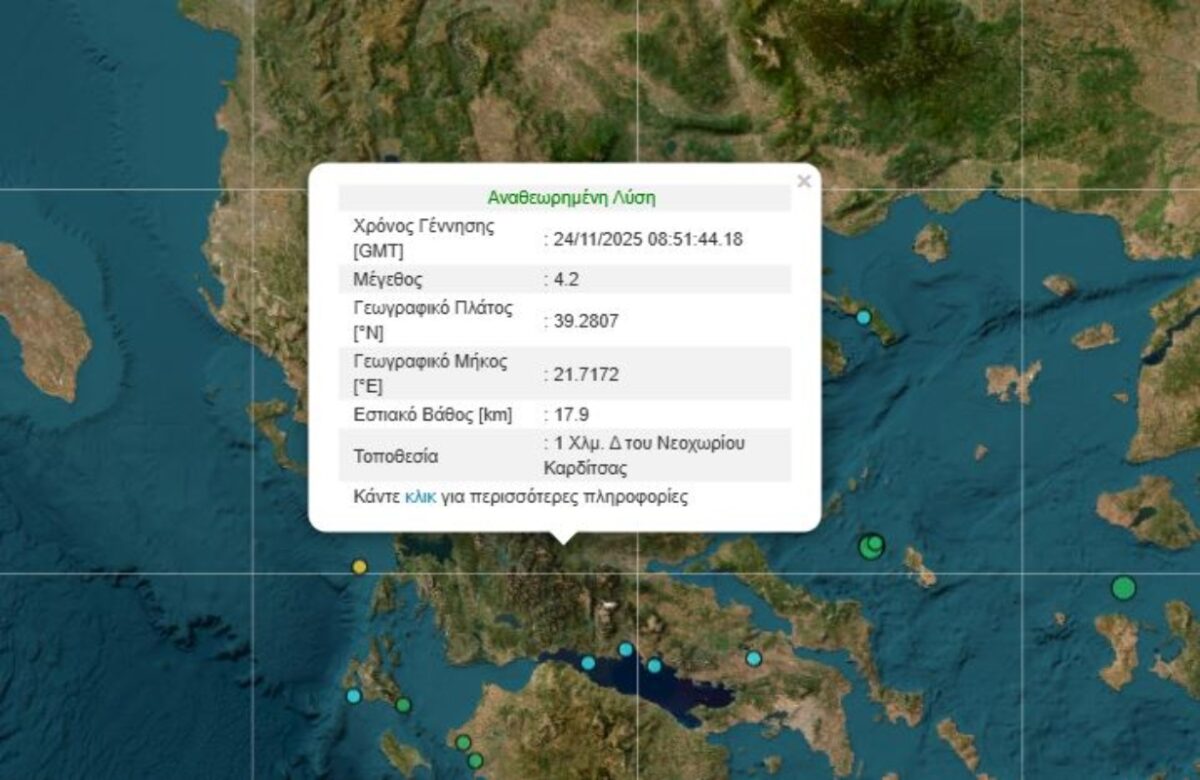The width and height of the screenshot is (1200, 780).
Task: Click the cyan marker on the bottom-left coastline
Action: [352, 695]
